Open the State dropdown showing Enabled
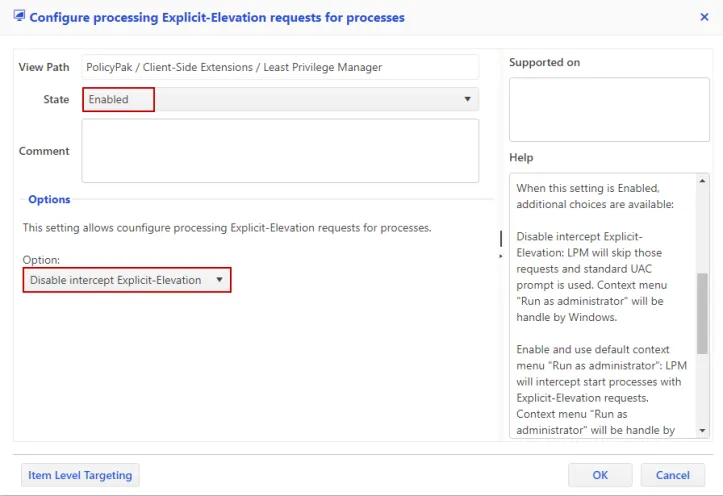This screenshot has height=496, width=723. (x=270, y=99)
